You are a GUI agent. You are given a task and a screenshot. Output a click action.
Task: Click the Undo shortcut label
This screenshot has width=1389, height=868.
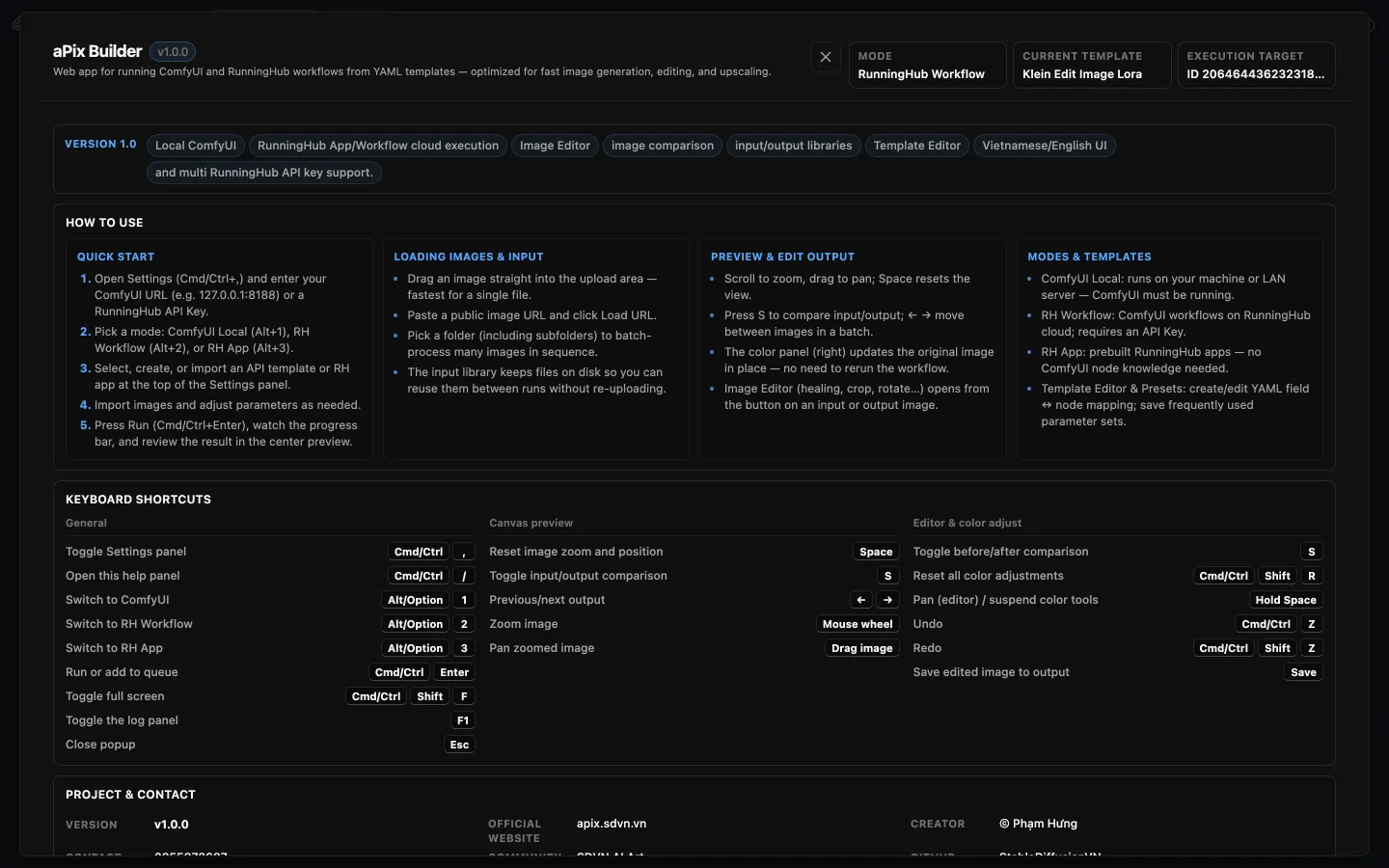click(928, 624)
